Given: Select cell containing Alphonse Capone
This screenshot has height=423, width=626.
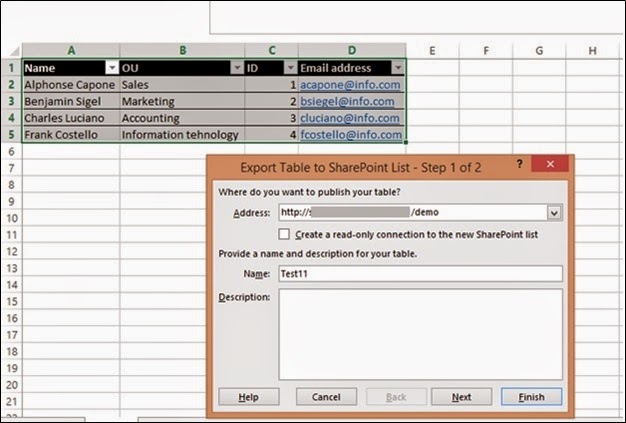Looking at the screenshot, I should click(x=71, y=85).
